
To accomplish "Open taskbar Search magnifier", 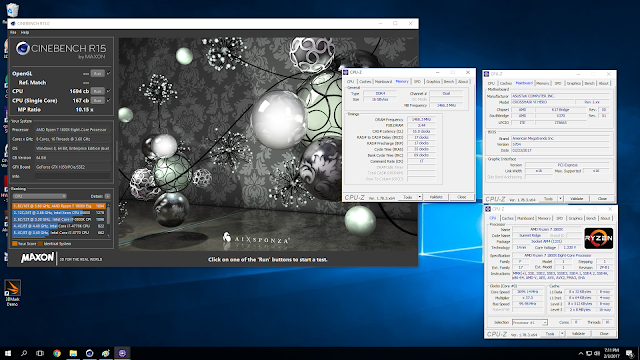I will [24, 353].
